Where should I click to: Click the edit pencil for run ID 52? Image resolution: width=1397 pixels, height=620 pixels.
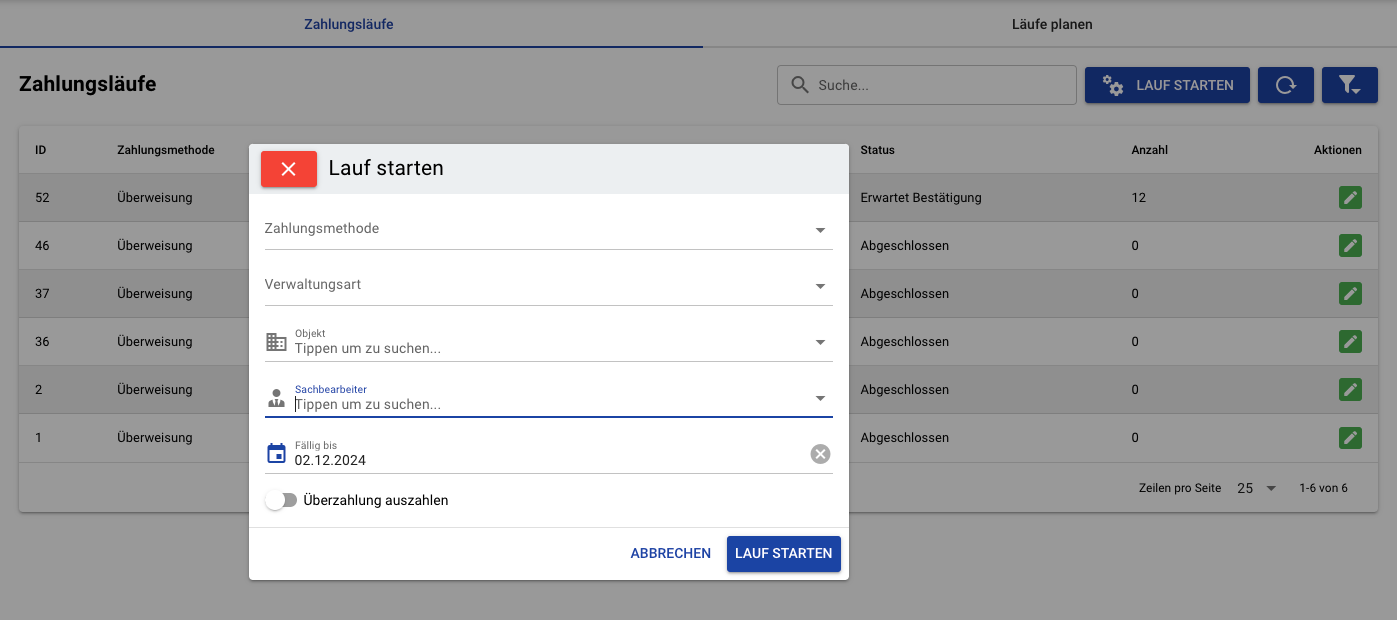(x=1350, y=198)
